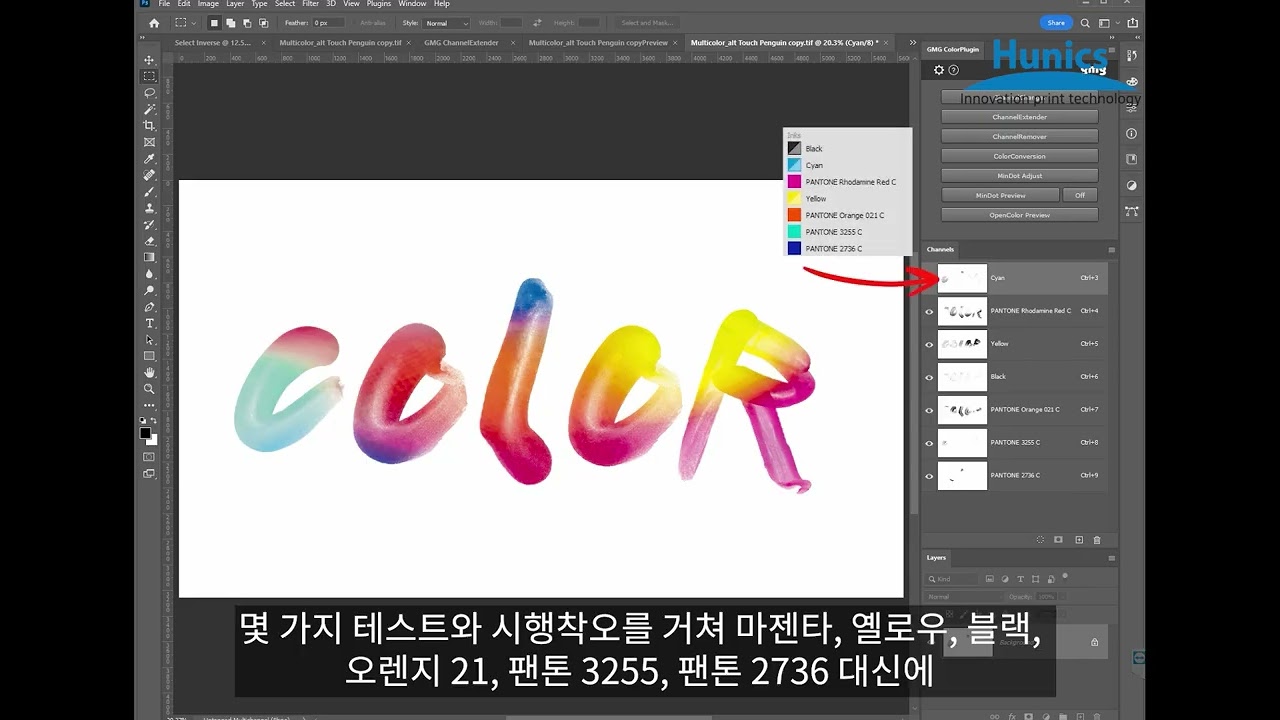Open the Channels panel menu
Image resolution: width=1280 pixels, height=720 pixels.
pyautogui.click(x=1111, y=249)
